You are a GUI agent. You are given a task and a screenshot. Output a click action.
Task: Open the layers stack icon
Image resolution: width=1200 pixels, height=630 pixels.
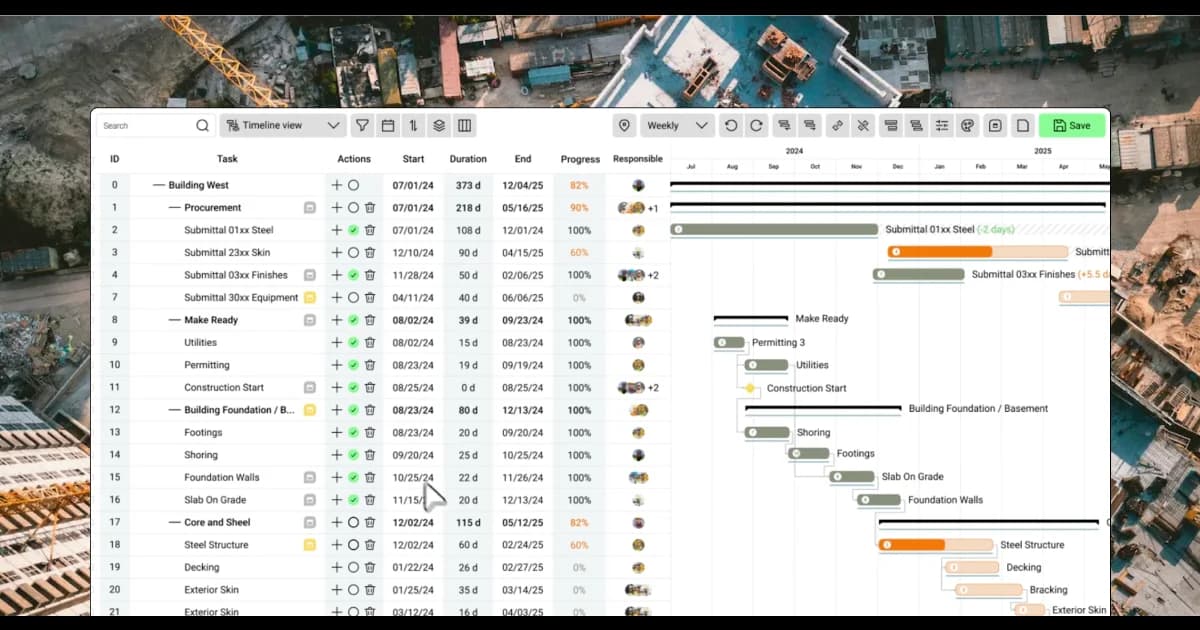click(x=439, y=126)
